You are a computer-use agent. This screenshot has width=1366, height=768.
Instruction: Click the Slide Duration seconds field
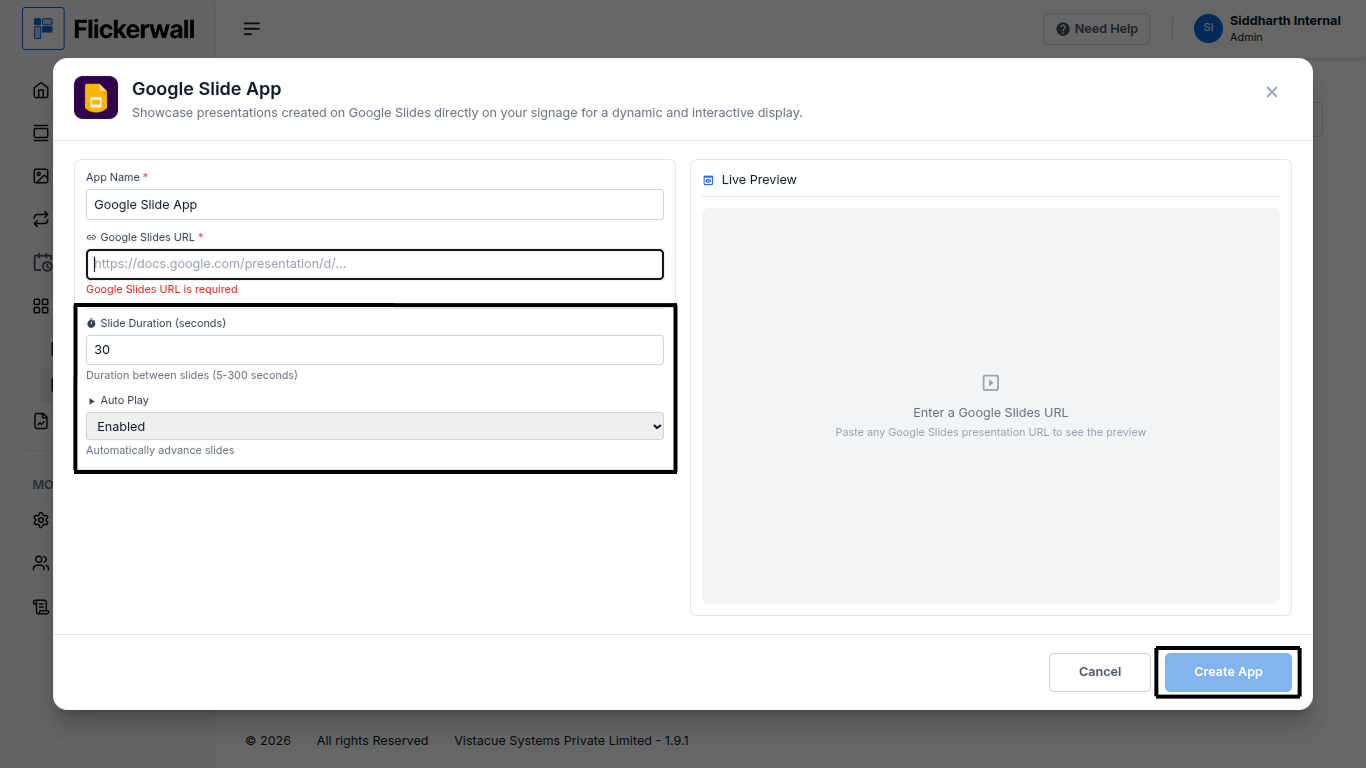tap(375, 350)
